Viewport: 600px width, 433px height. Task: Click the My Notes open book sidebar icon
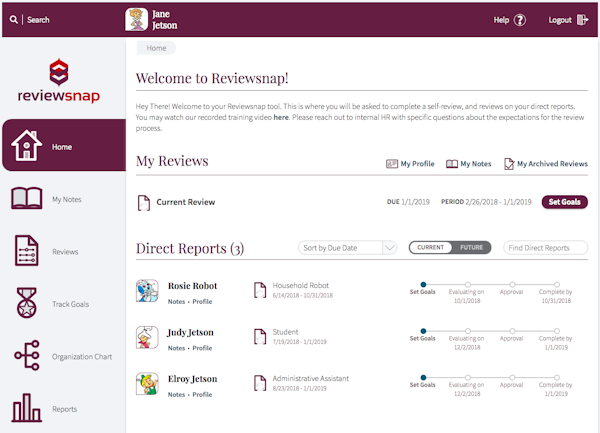pyautogui.click(x=26, y=198)
